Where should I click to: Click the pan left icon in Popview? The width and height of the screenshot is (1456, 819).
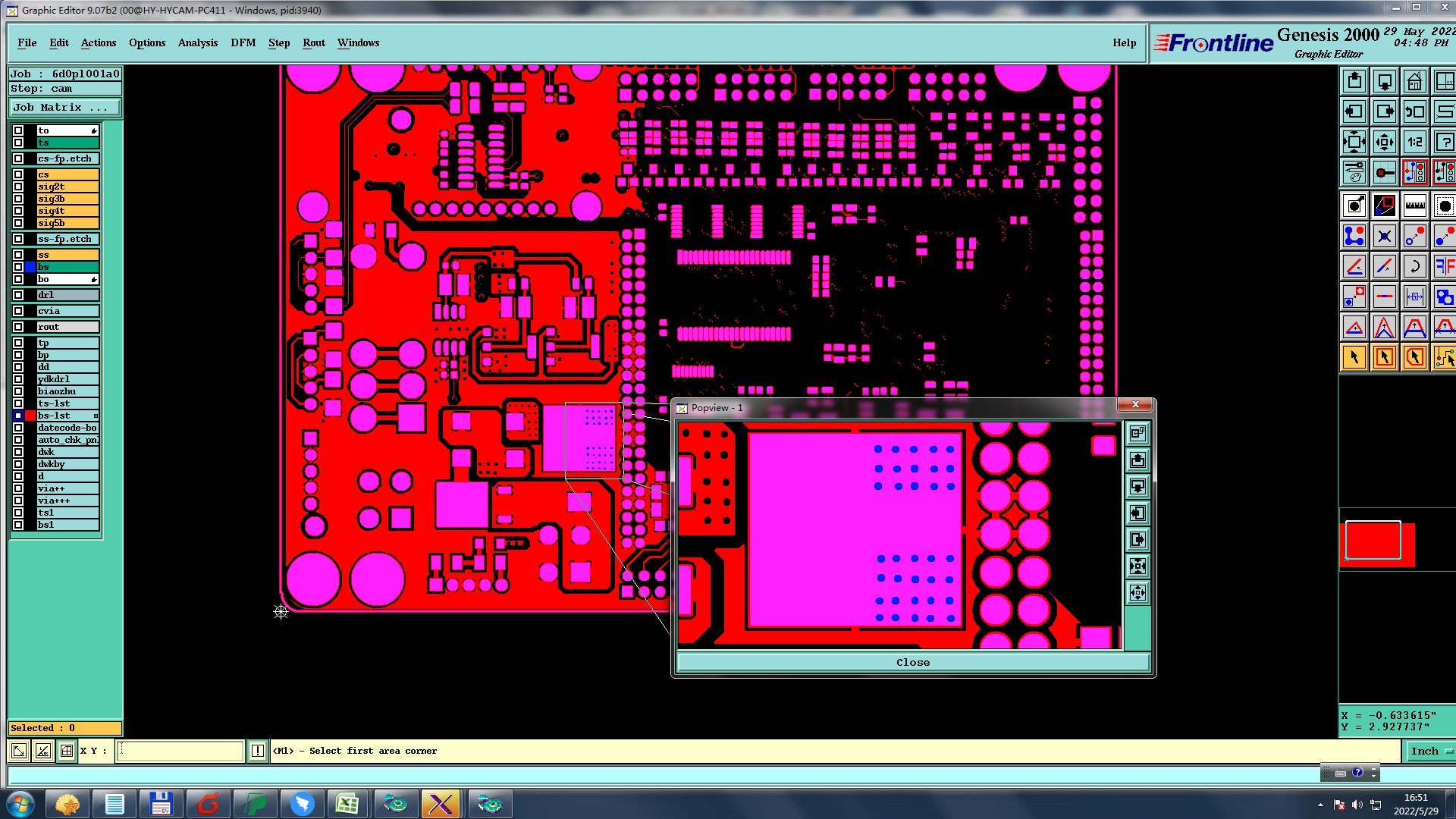click(x=1137, y=513)
